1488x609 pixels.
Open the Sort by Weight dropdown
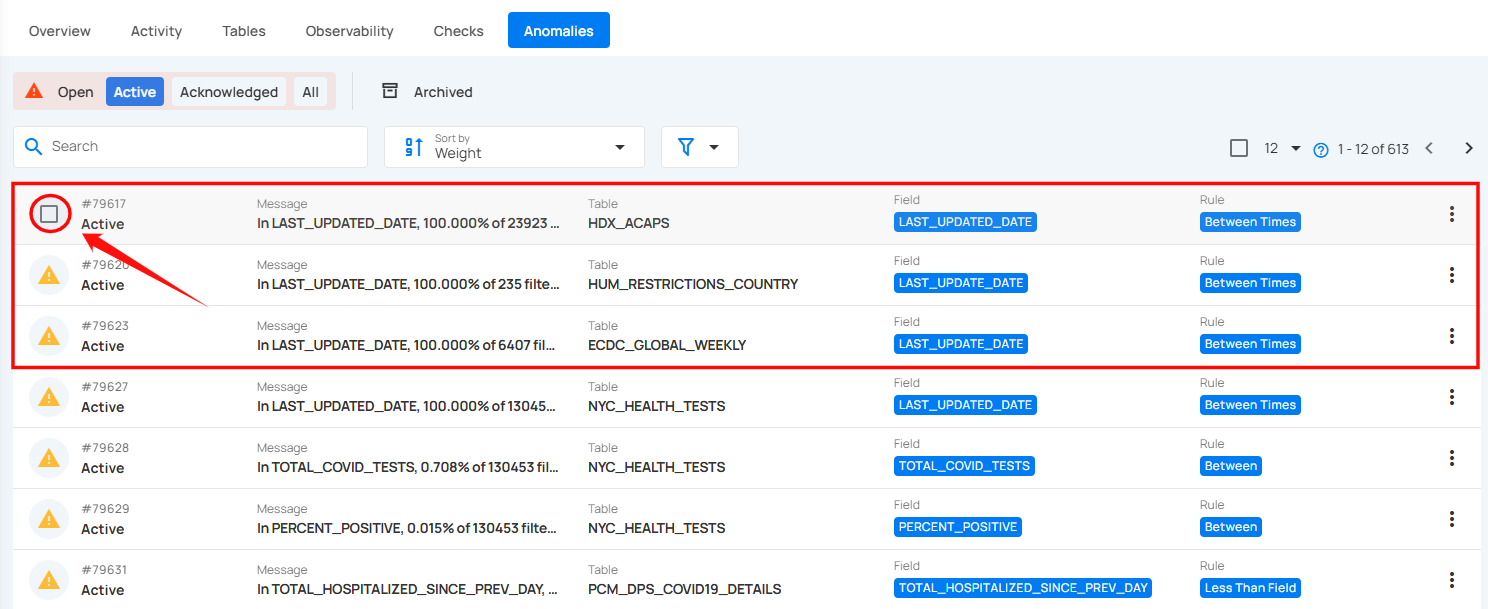pos(514,147)
